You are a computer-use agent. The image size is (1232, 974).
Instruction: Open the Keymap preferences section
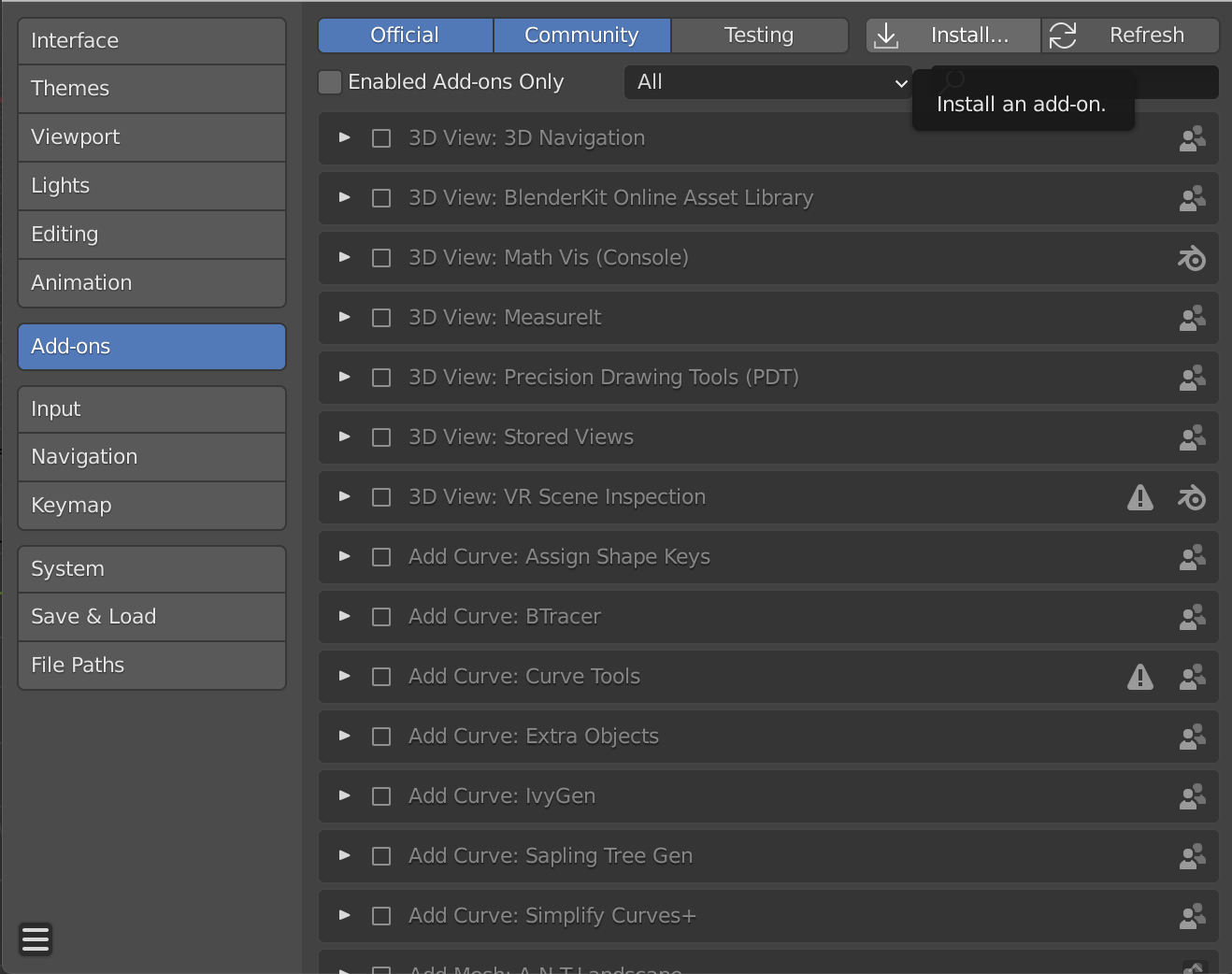[x=151, y=505]
